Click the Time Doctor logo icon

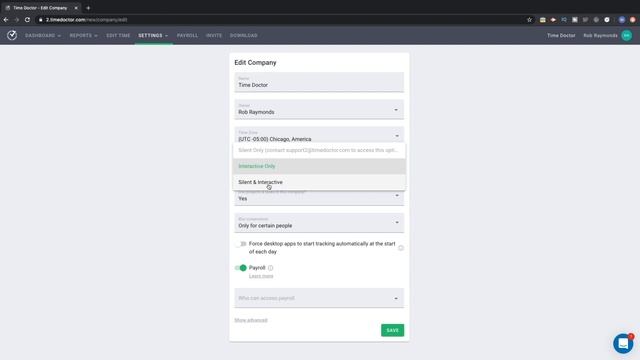[x=12, y=35]
